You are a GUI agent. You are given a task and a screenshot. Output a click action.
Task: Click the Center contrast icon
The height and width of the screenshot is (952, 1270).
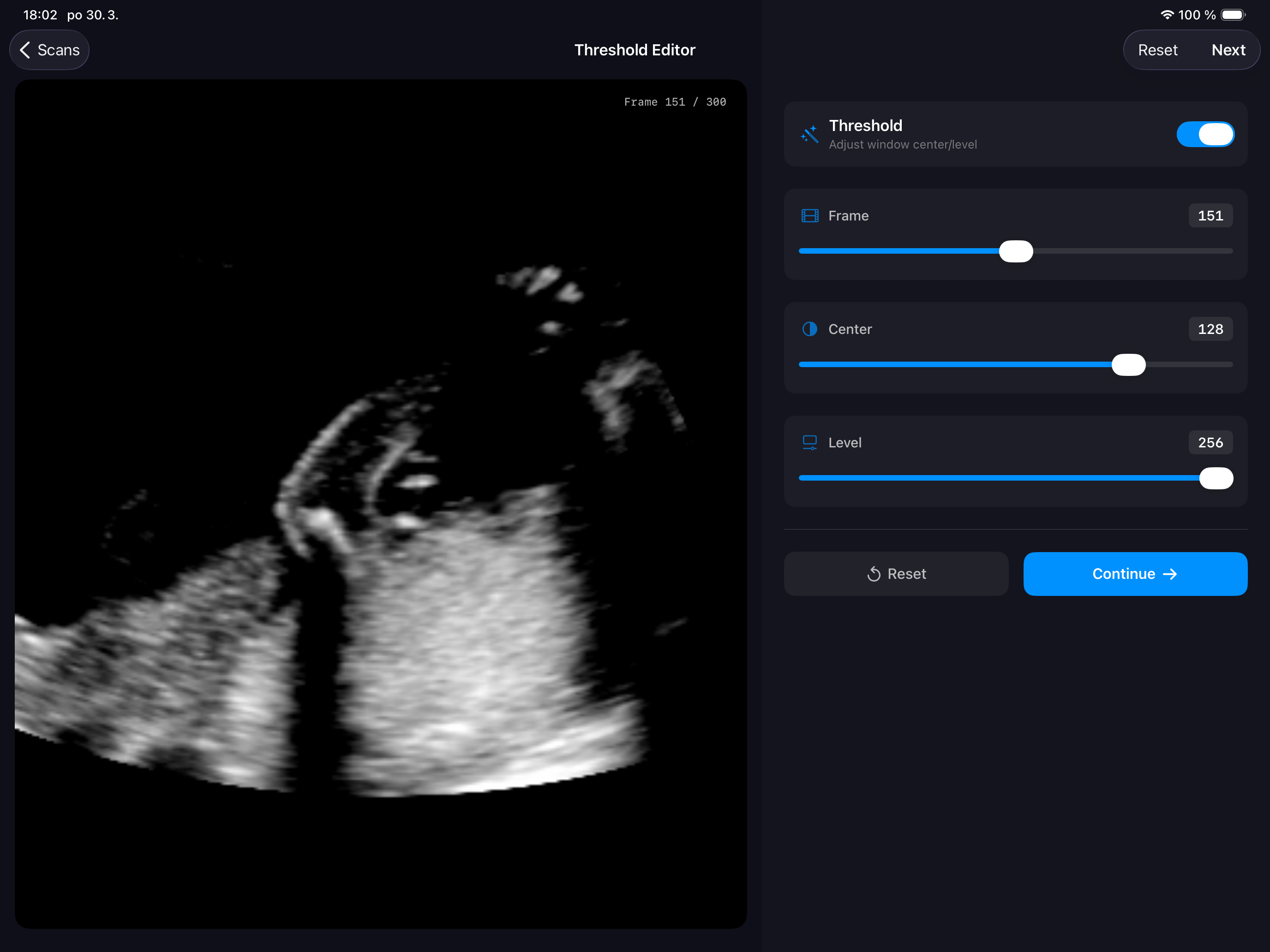(x=809, y=329)
